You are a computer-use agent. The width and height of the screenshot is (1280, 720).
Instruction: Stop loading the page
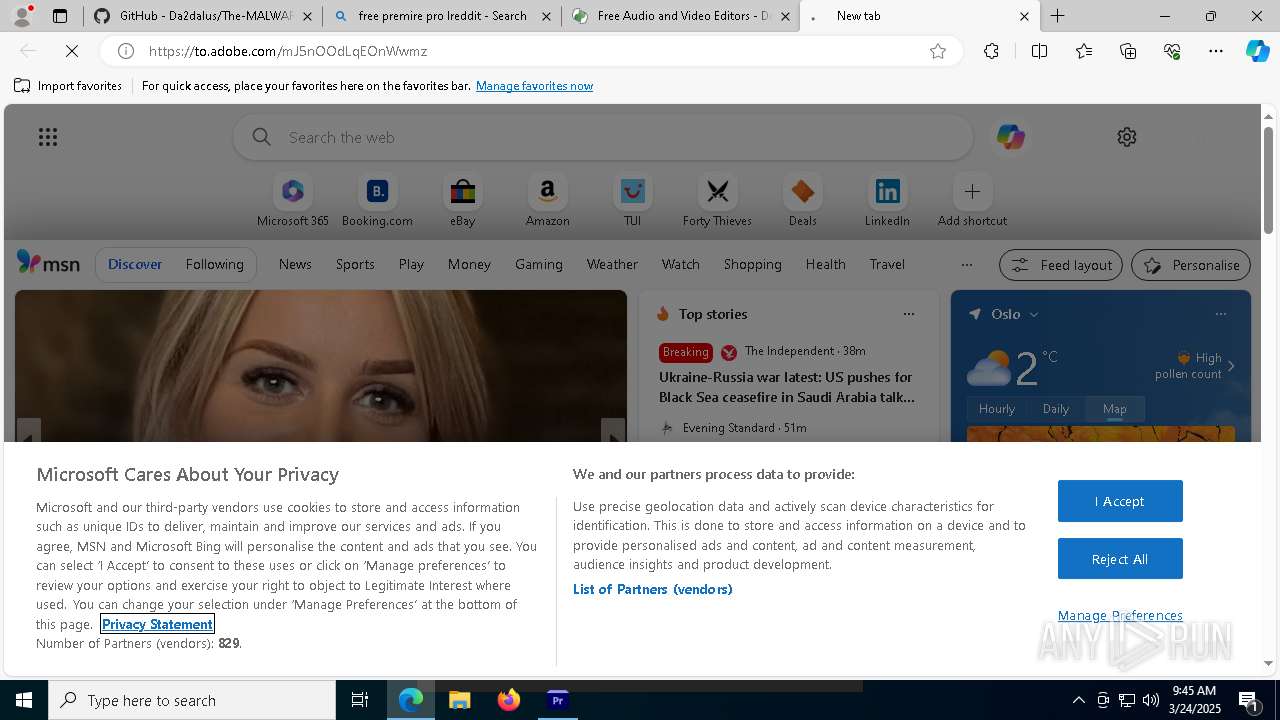click(72, 51)
